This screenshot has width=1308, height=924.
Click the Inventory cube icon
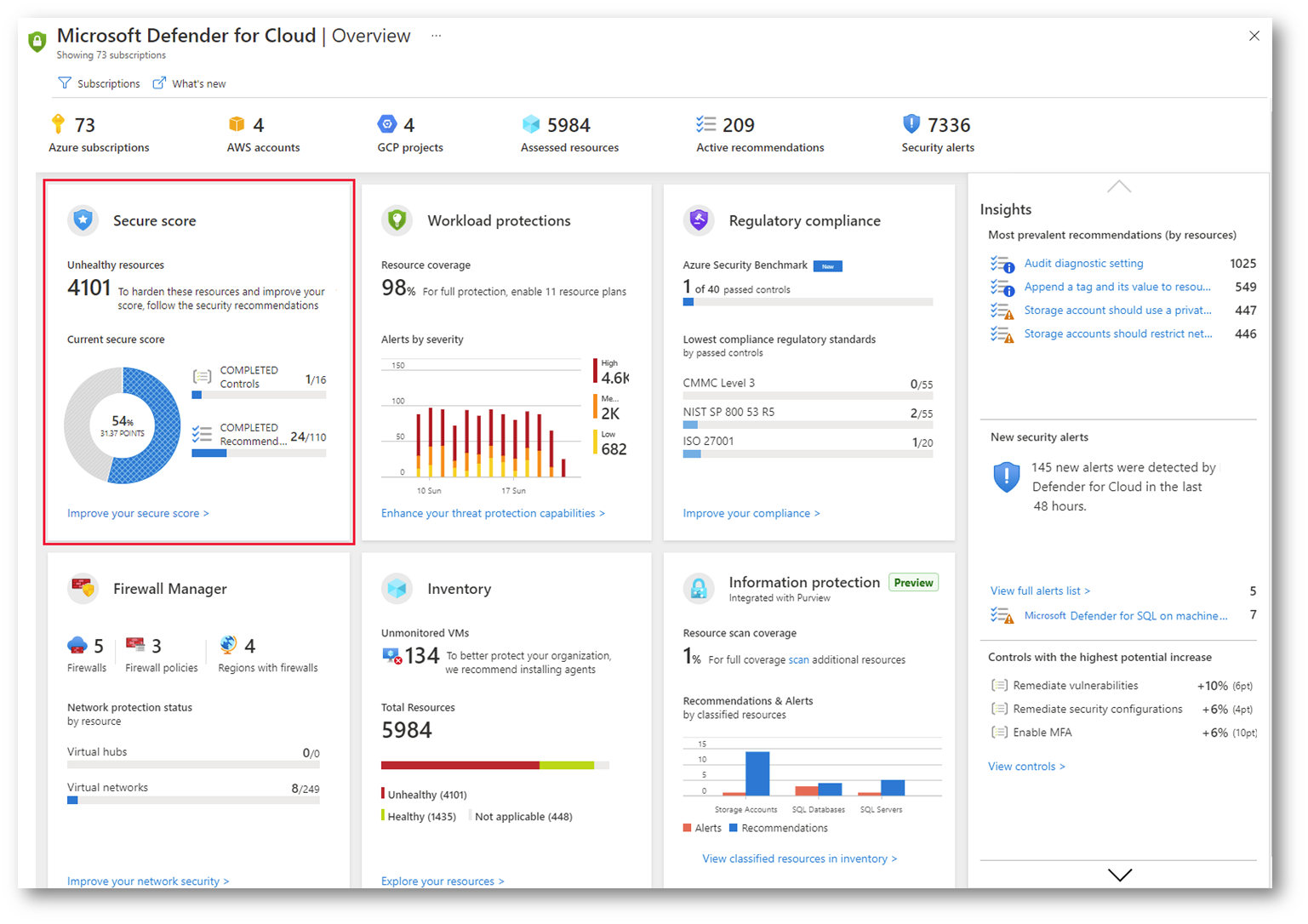tap(397, 588)
